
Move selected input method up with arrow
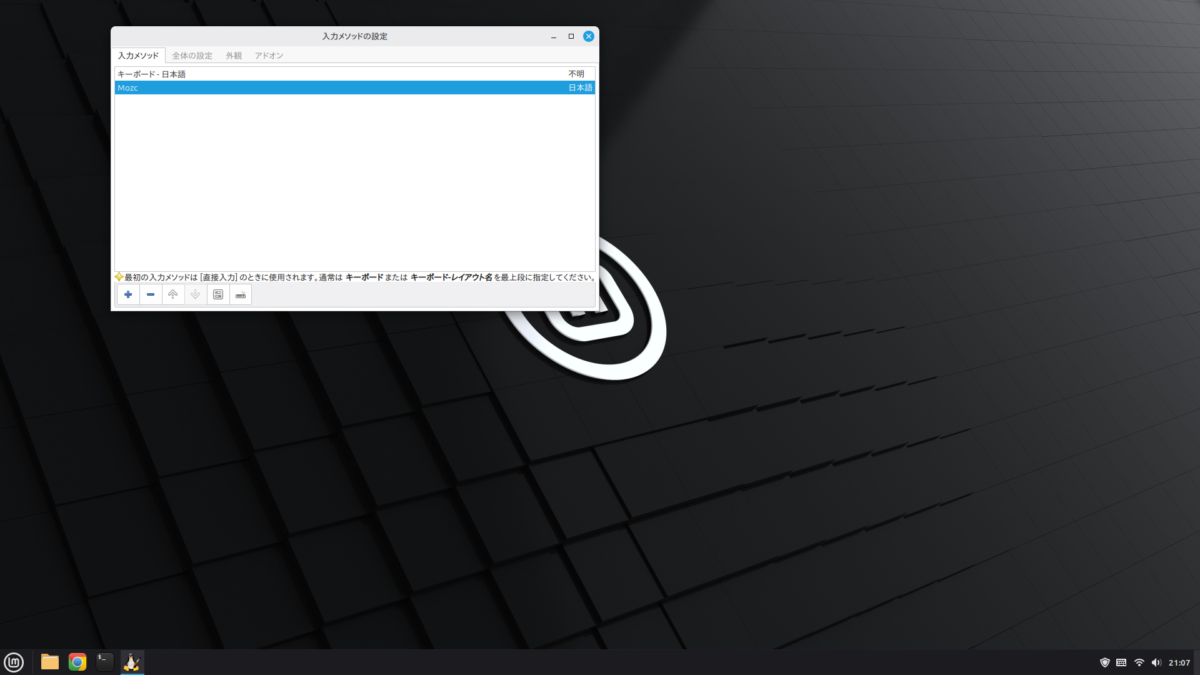173,294
